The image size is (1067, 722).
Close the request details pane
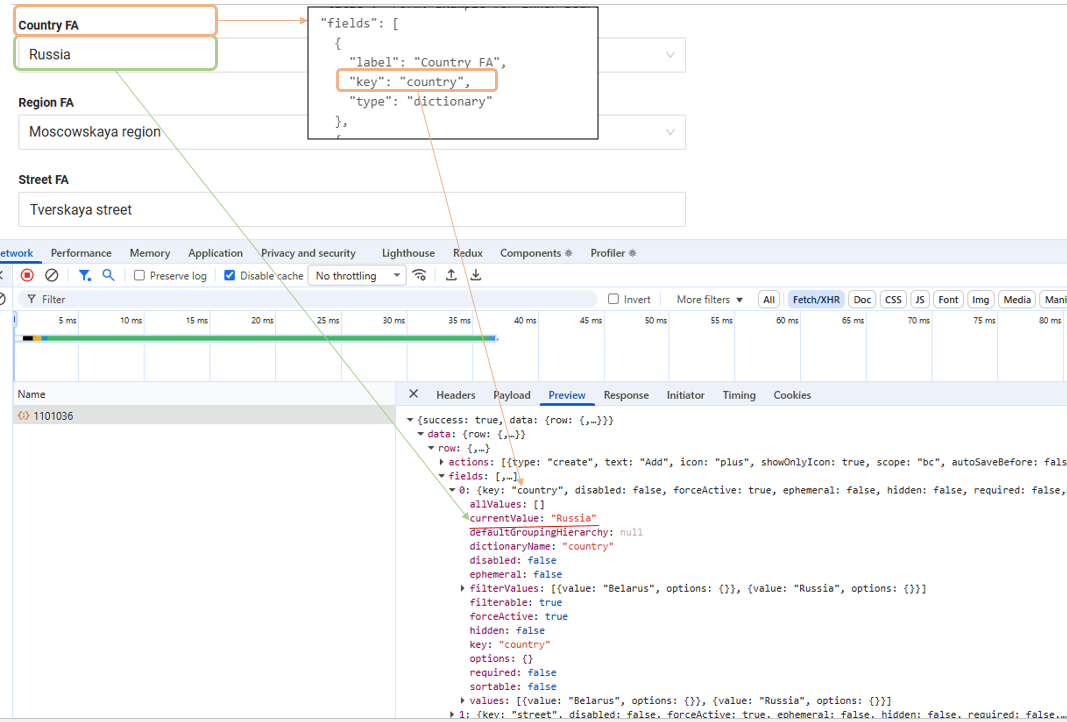click(414, 395)
